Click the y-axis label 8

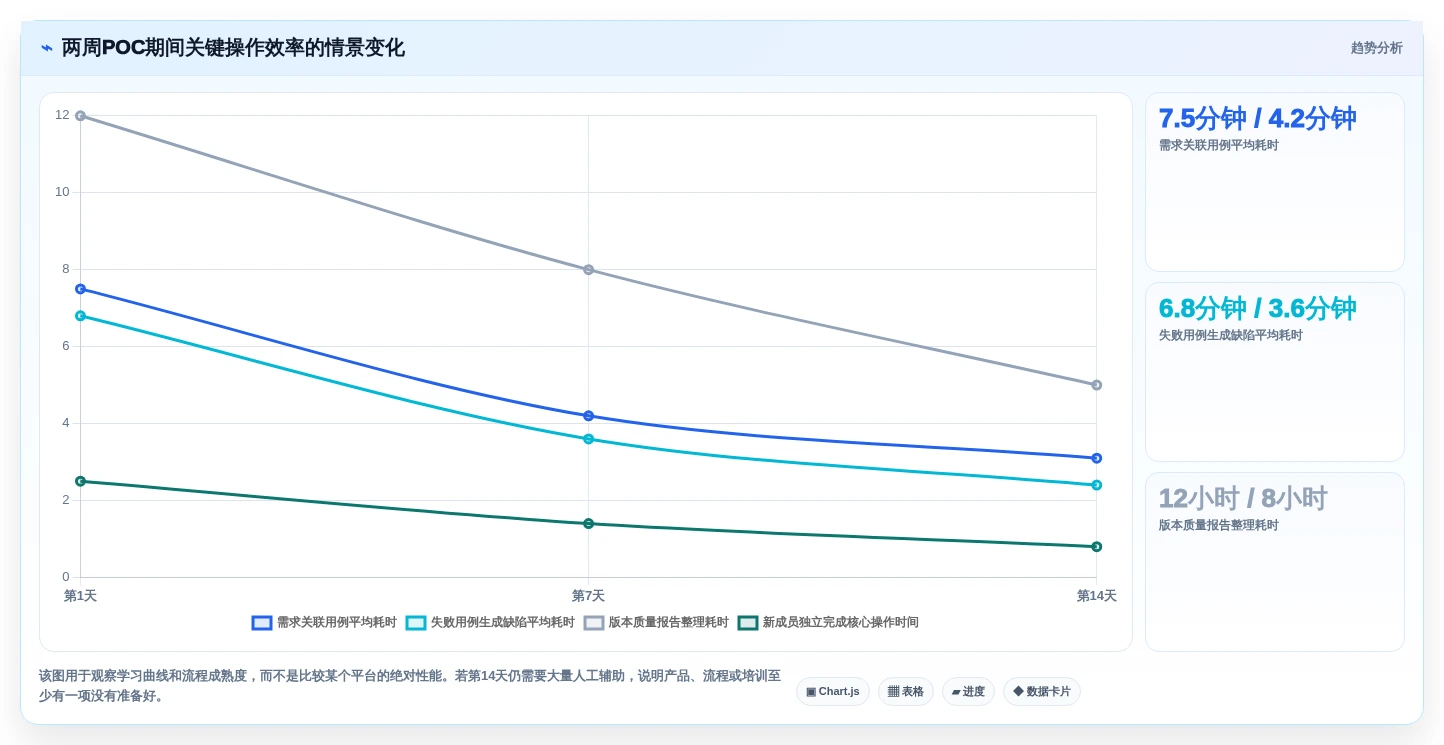(x=66, y=269)
